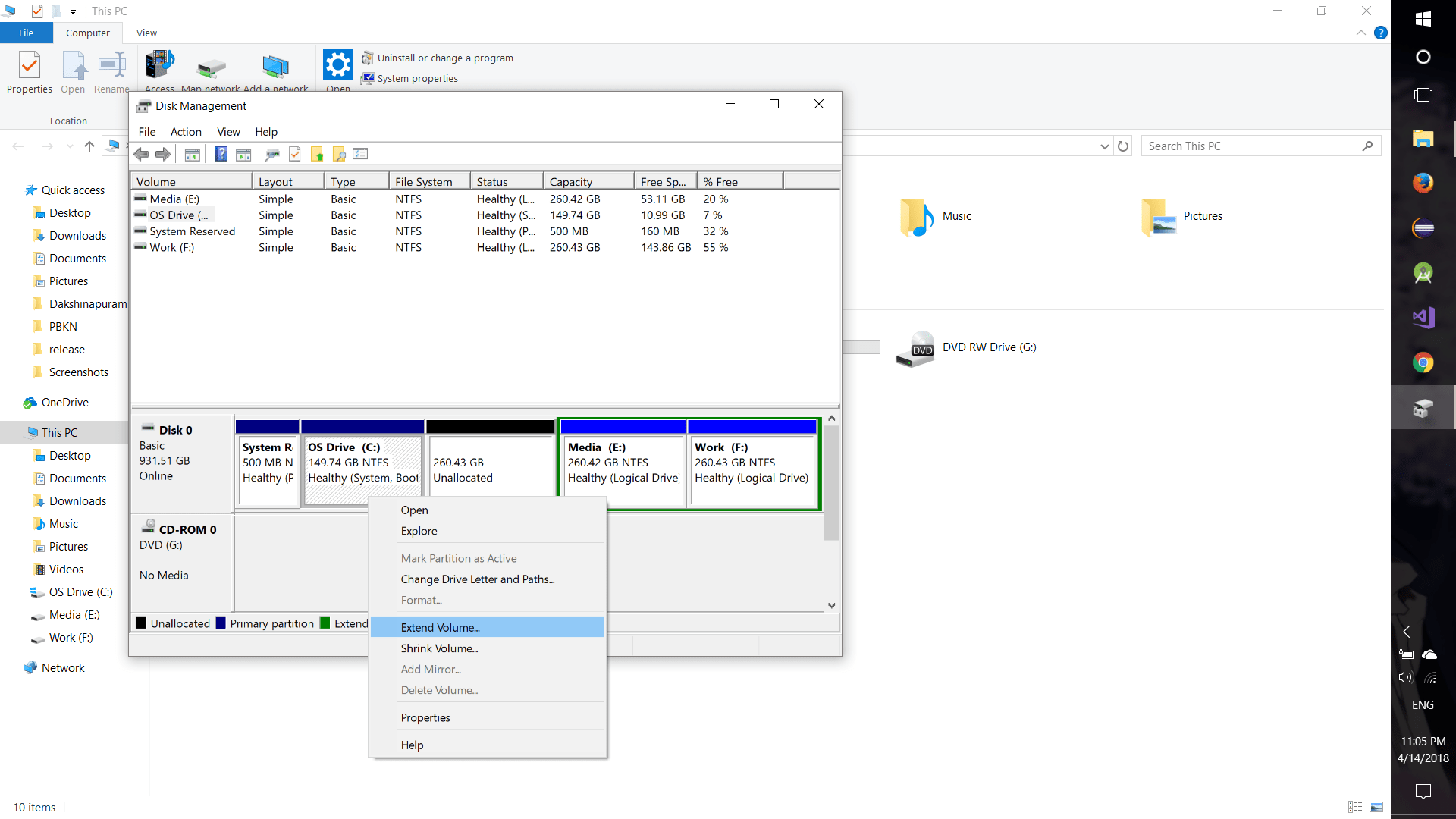Open the address bar history dropdown

click(x=1104, y=146)
